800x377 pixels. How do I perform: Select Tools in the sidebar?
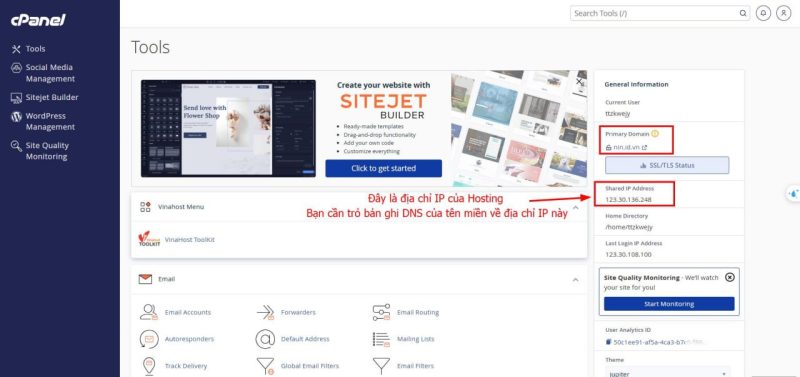35,49
